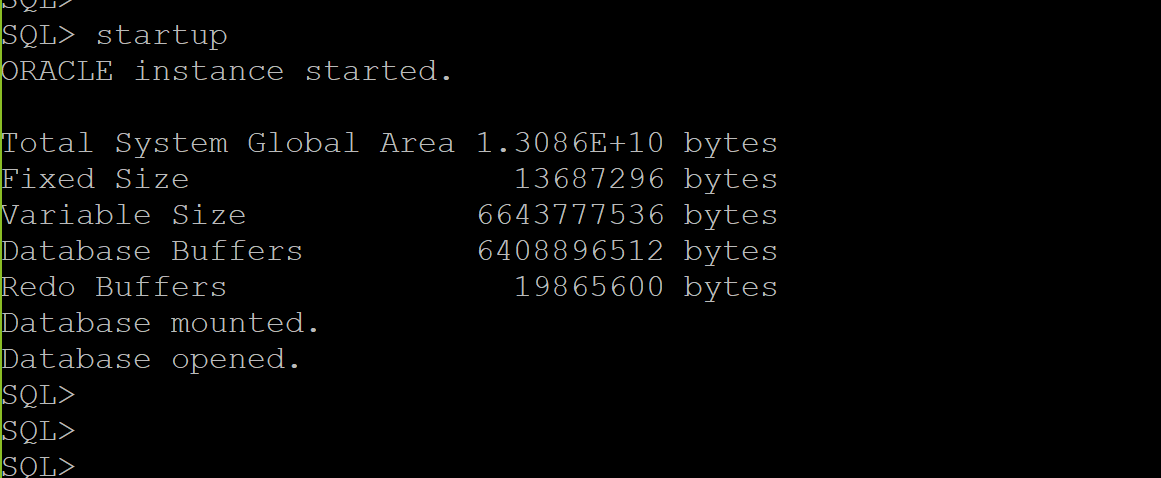Click the Fixed Size value 13687296
The width and height of the screenshot is (1161, 478).
[x=589, y=179]
